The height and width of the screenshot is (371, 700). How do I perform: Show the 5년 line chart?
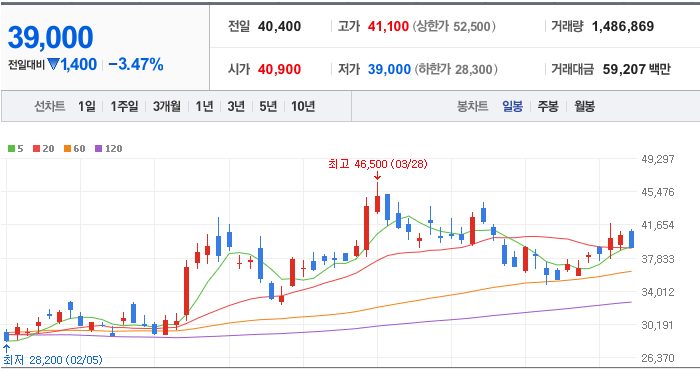(268, 106)
